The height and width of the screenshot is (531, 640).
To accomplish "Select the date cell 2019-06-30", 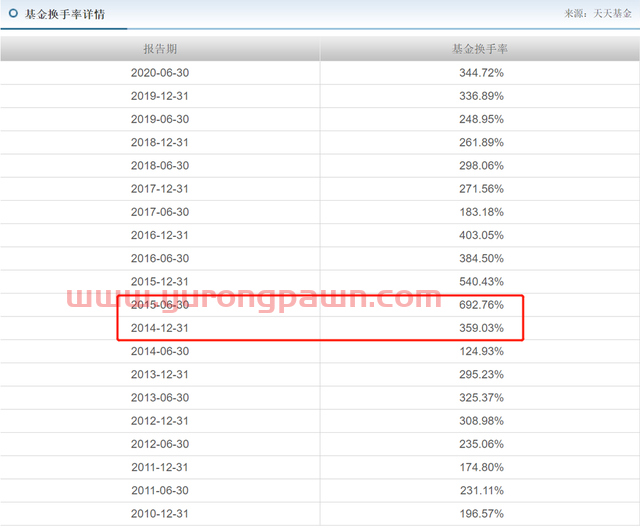I will coord(160,119).
